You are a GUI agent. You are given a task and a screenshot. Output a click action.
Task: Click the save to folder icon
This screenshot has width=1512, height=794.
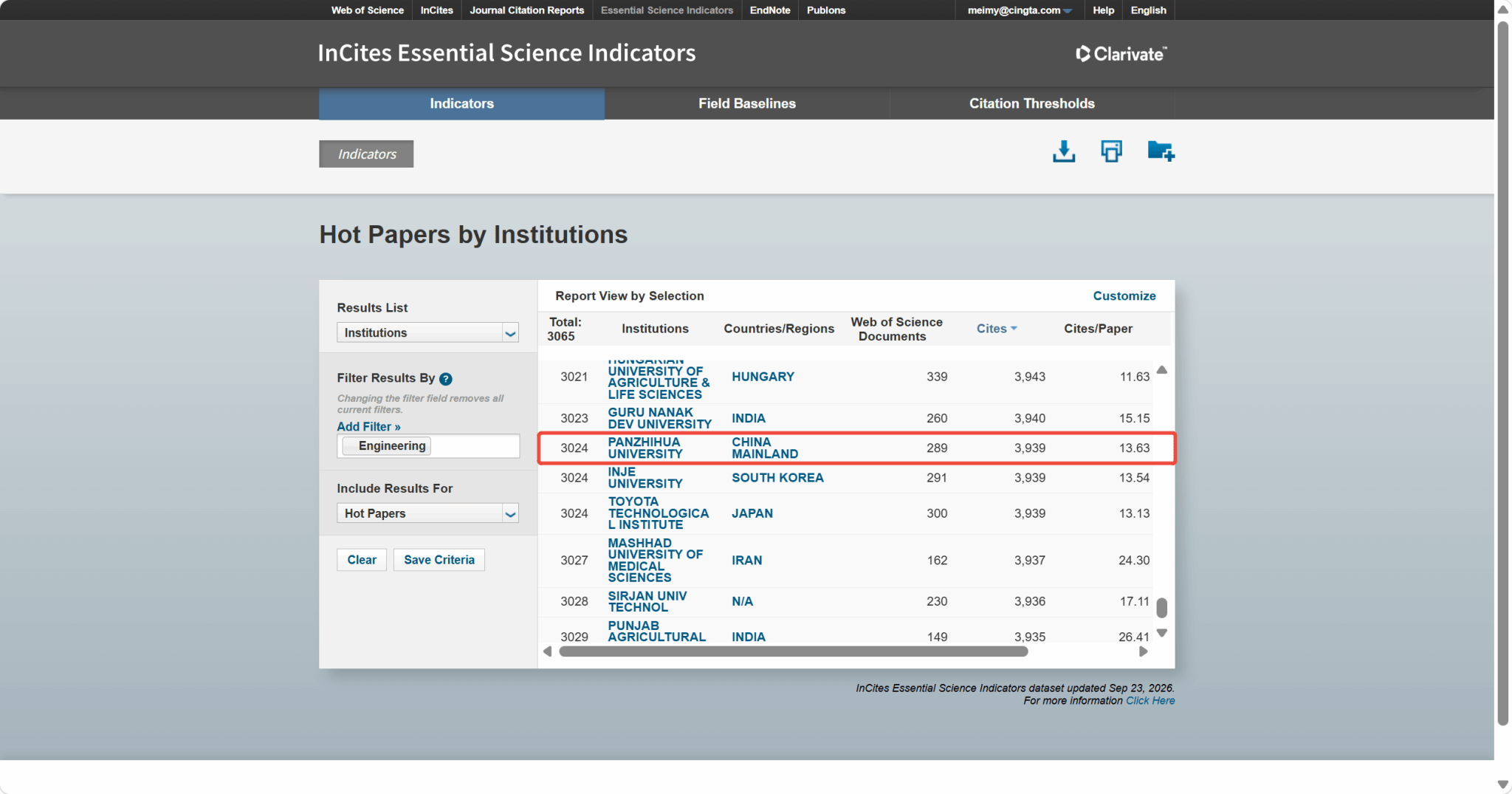[x=1161, y=151]
